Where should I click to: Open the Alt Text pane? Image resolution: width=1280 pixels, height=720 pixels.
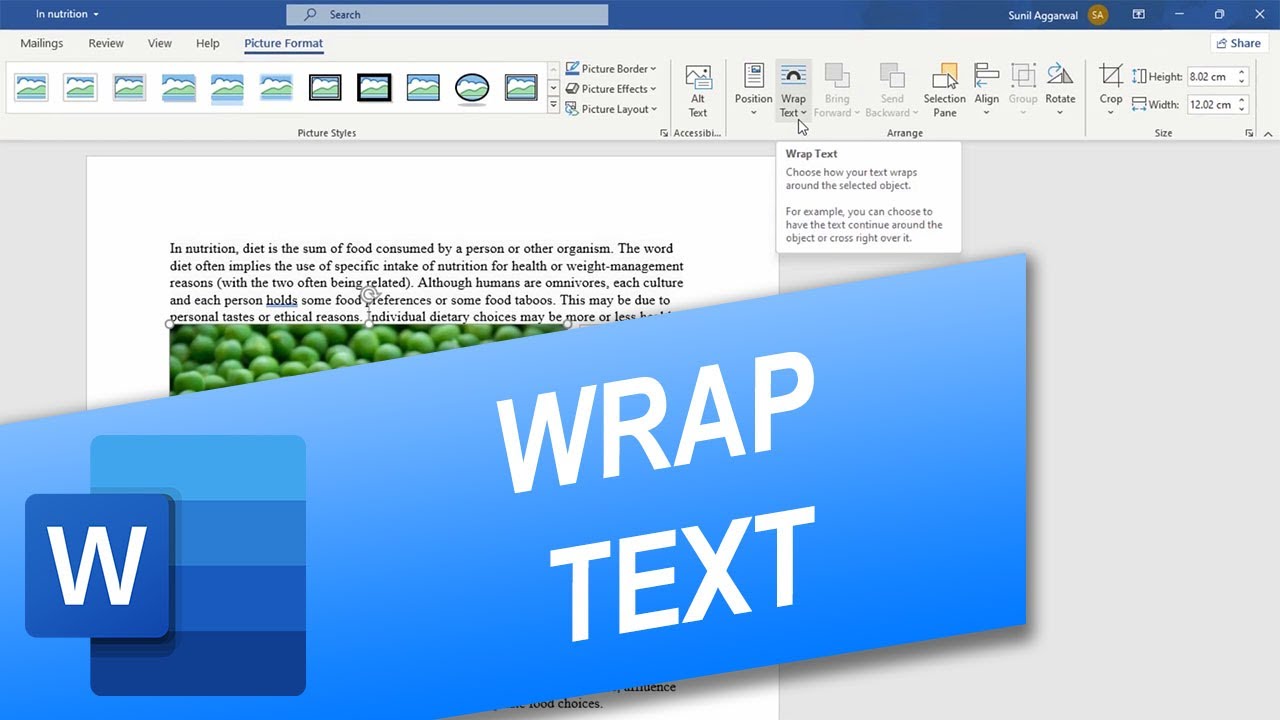(x=698, y=90)
